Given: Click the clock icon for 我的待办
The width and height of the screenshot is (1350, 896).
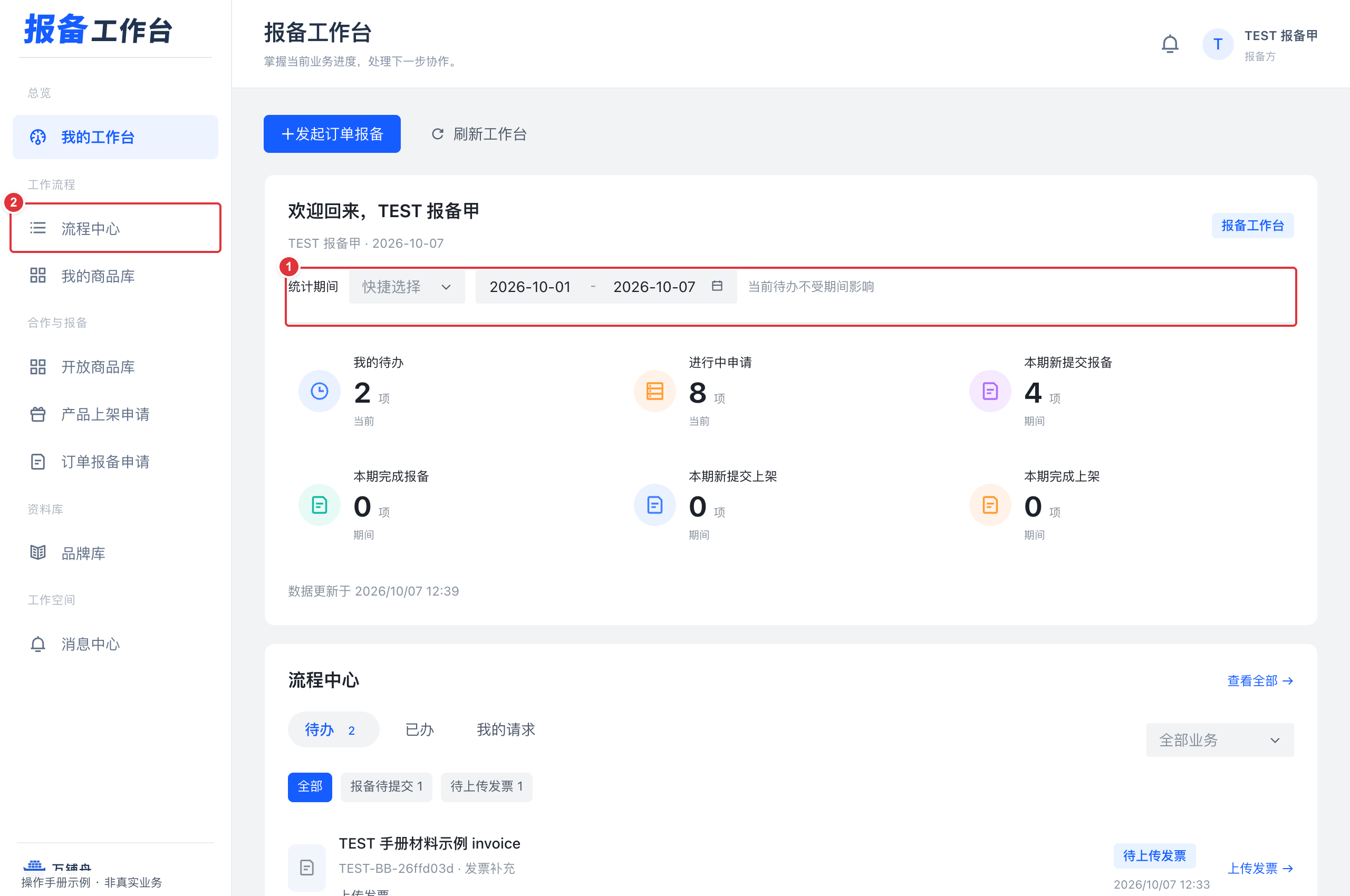Looking at the screenshot, I should click(319, 391).
